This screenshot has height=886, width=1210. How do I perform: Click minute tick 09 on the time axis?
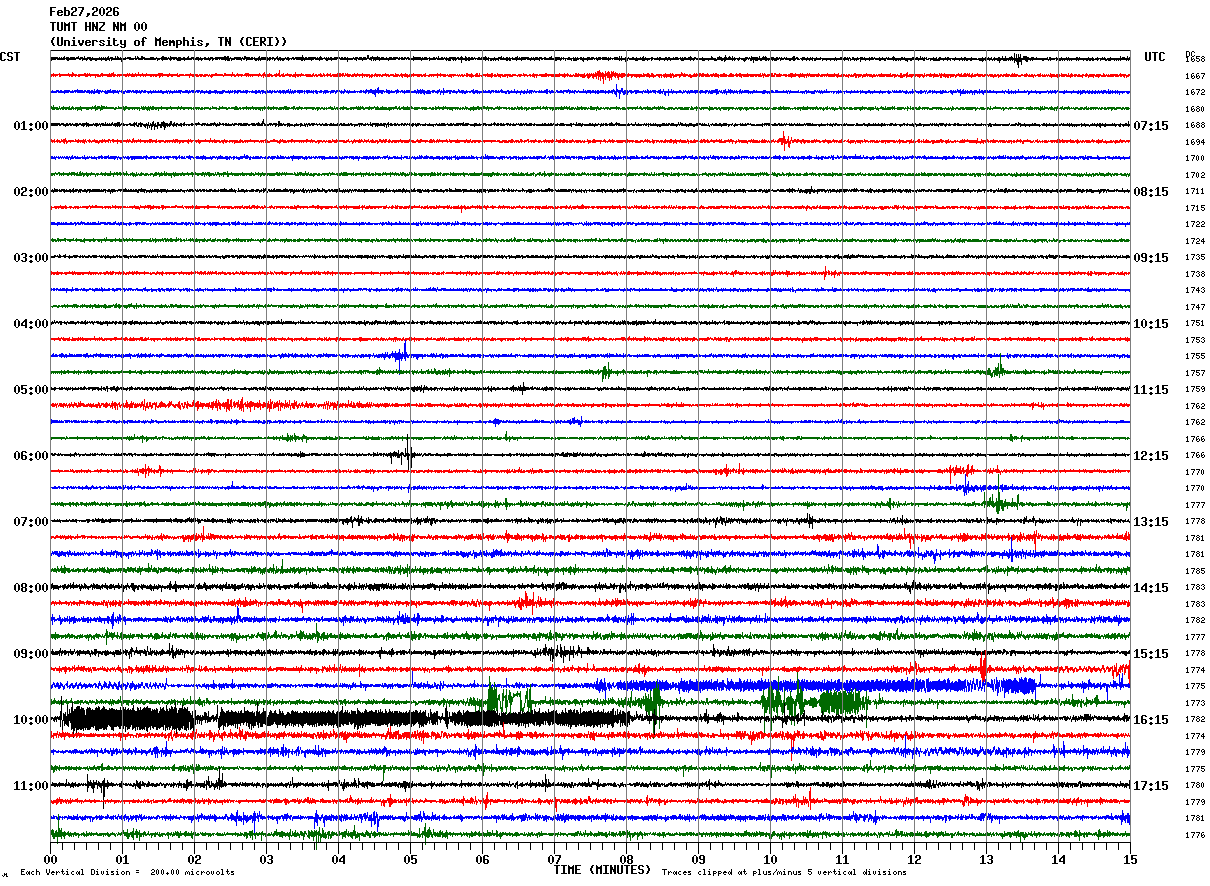698,859
